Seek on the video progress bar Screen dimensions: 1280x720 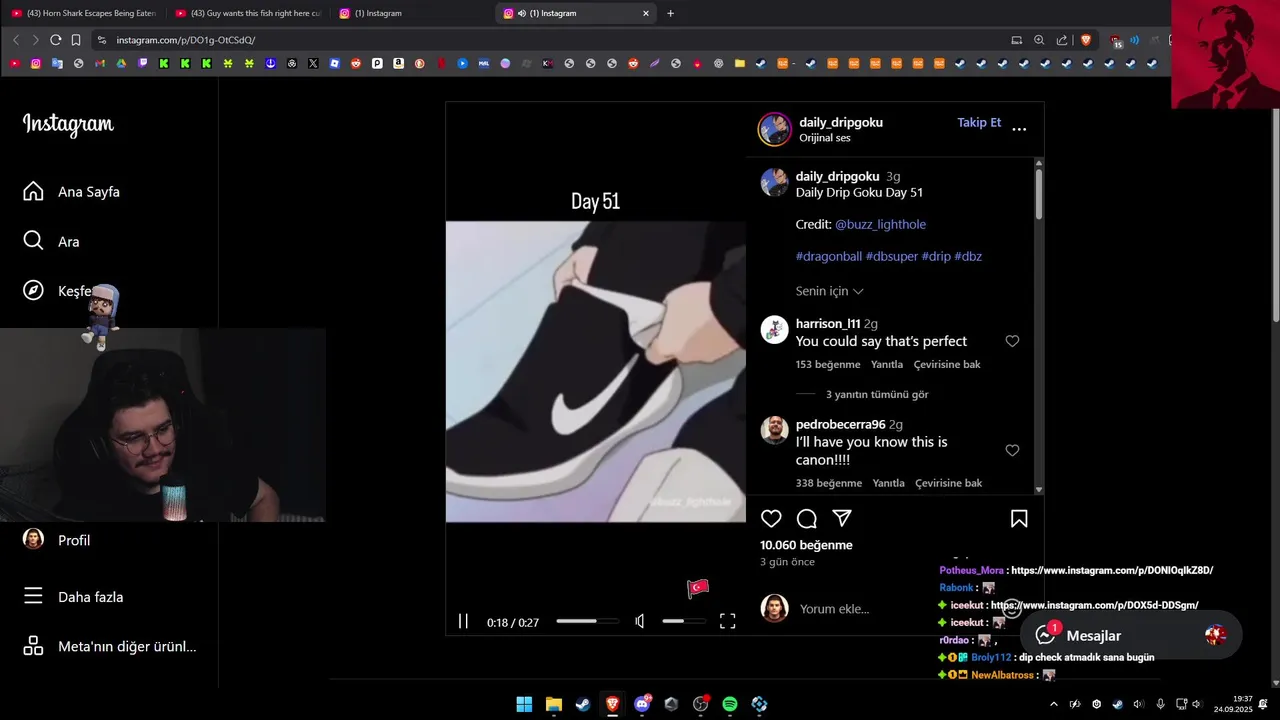click(x=587, y=621)
